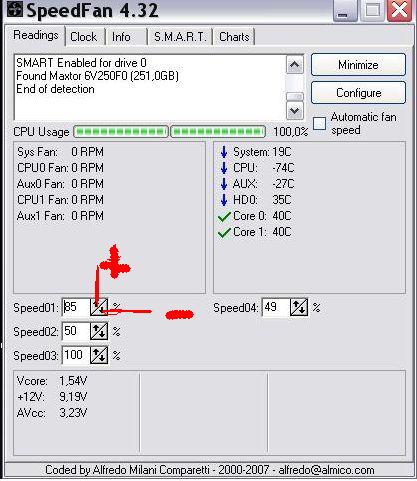
Task: Click inside the Speed02 value field
Action: coord(76,331)
